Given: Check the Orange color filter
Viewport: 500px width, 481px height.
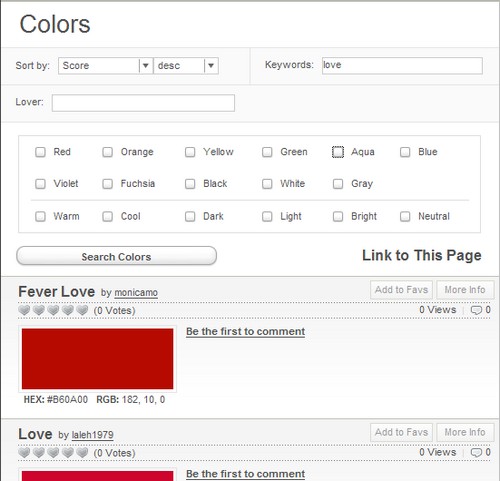Looking at the screenshot, I should (107, 152).
